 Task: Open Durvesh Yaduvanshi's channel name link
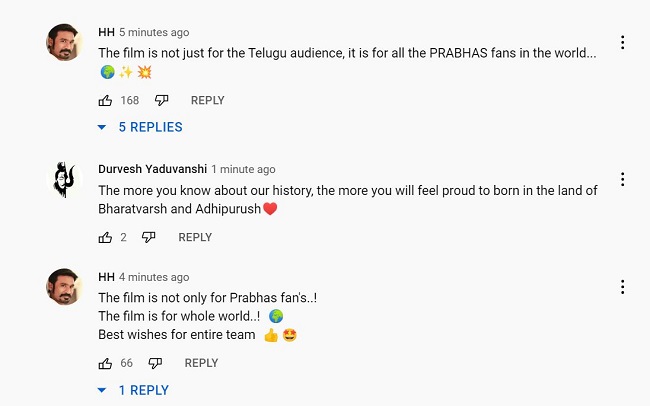151,170
